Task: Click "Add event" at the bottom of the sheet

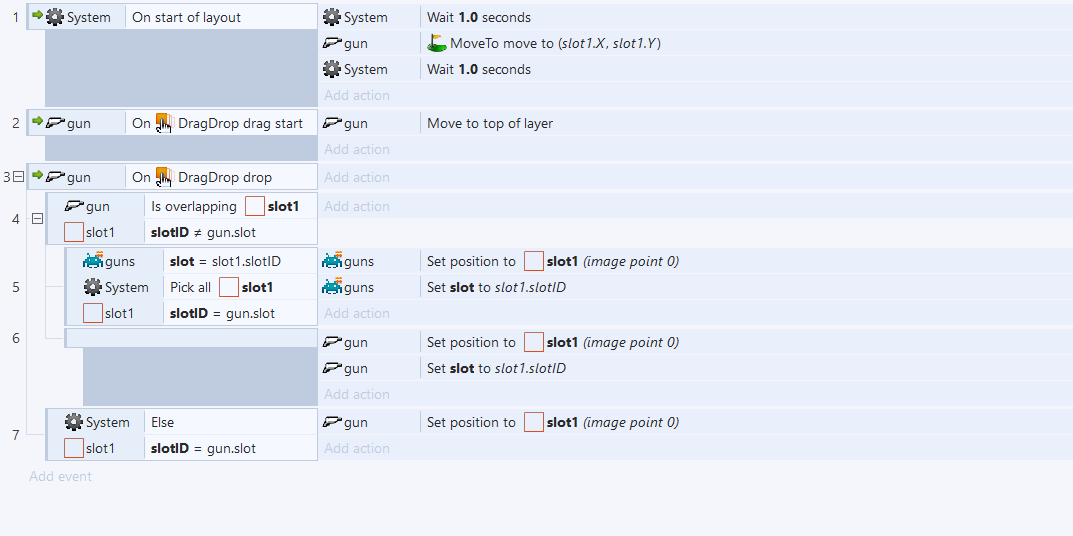Action: [x=60, y=476]
